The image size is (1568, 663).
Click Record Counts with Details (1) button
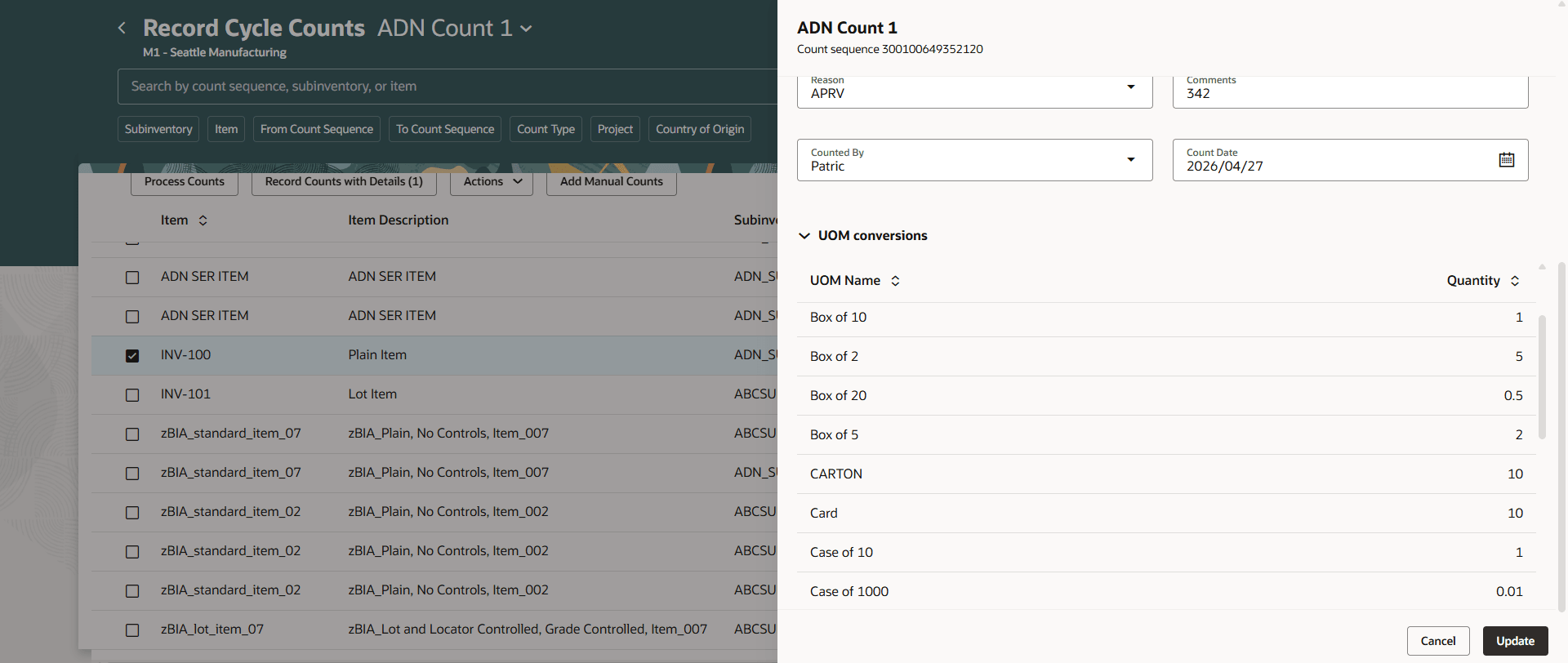click(x=344, y=182)
